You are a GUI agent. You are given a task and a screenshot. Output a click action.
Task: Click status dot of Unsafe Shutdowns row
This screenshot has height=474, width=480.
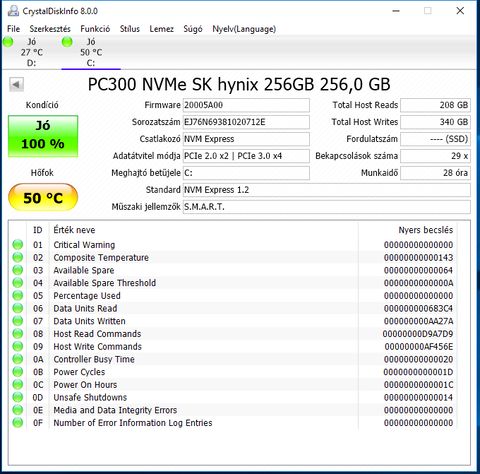(18, 397)
